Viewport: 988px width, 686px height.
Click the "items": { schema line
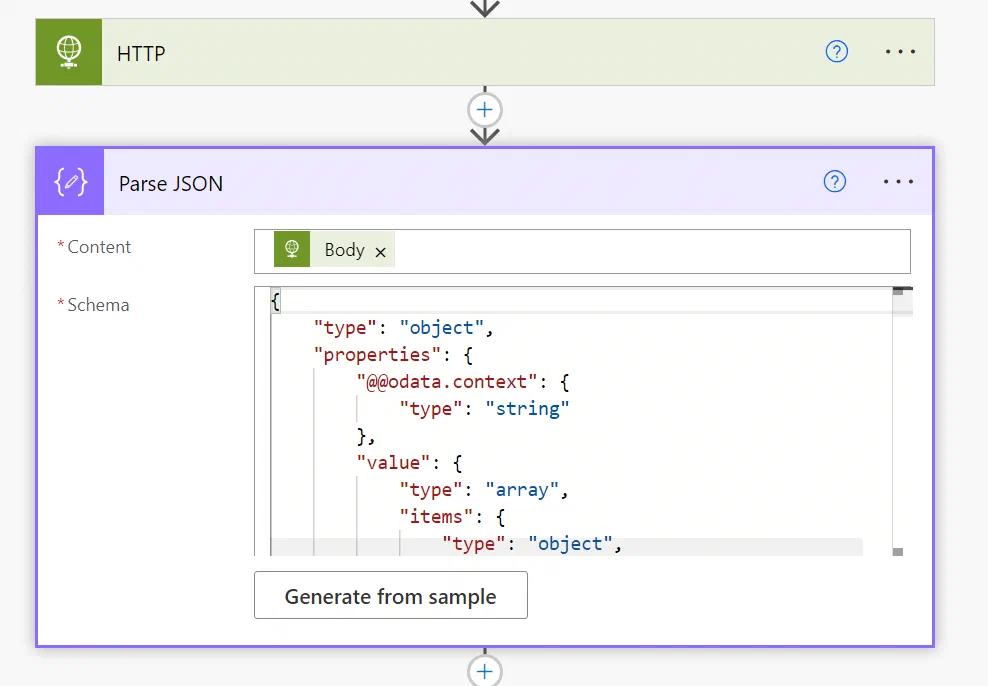[452, 517]
